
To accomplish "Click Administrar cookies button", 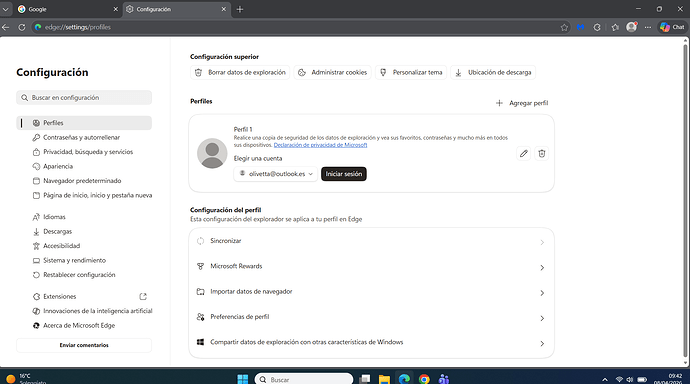I will 333,73.
